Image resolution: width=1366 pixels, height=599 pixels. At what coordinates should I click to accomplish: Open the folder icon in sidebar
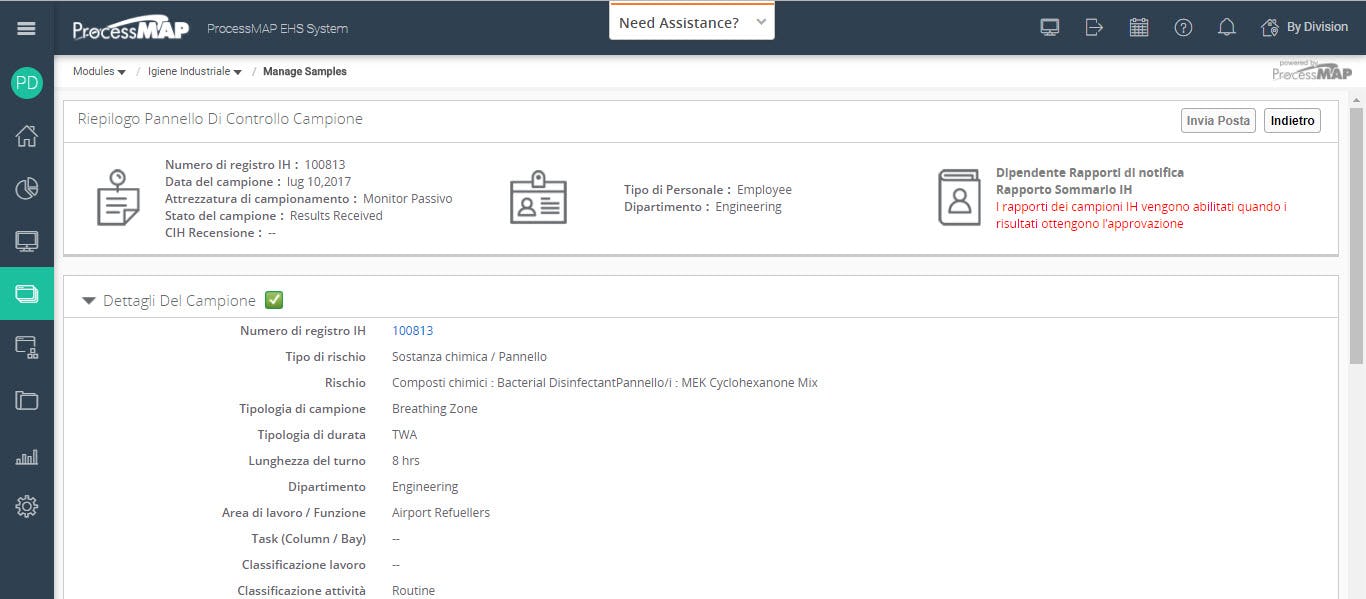[27, 400]
